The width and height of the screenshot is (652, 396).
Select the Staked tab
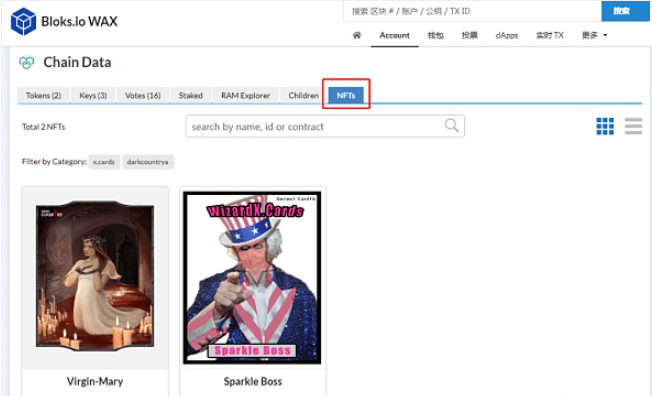(190, 95)
